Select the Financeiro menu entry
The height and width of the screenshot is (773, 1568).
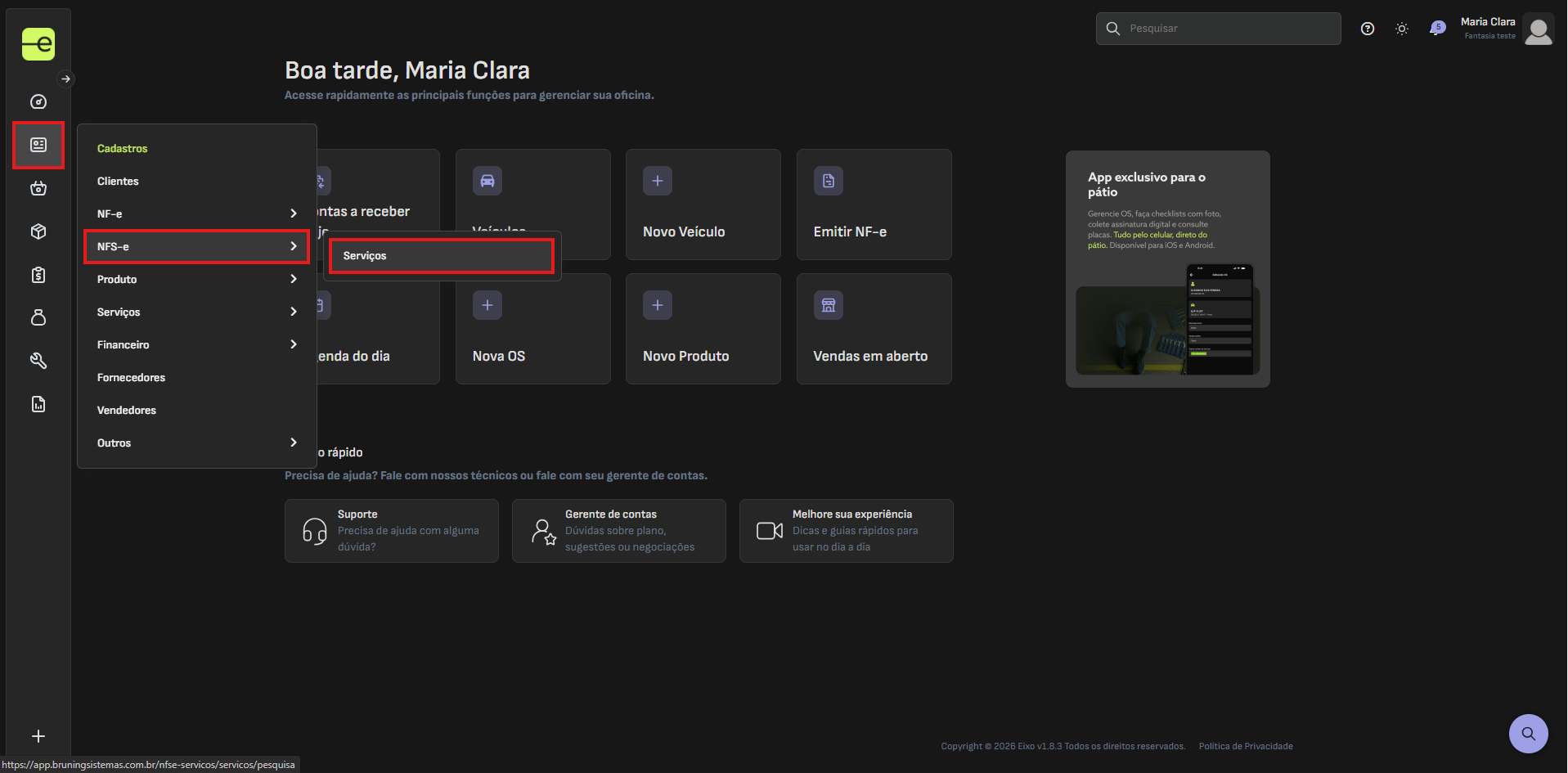pos(196,344)
